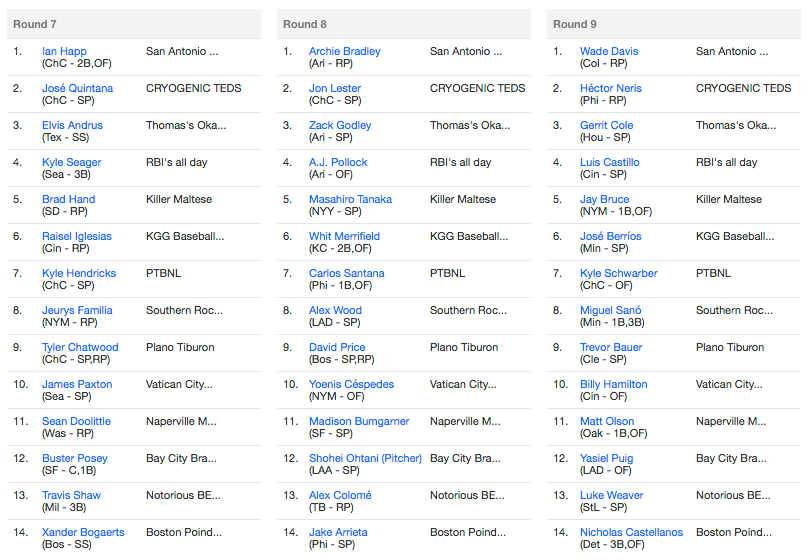Screen dimensions: 810x560
Task: Click José Quintana player name
Action: (x=77, y=88)
